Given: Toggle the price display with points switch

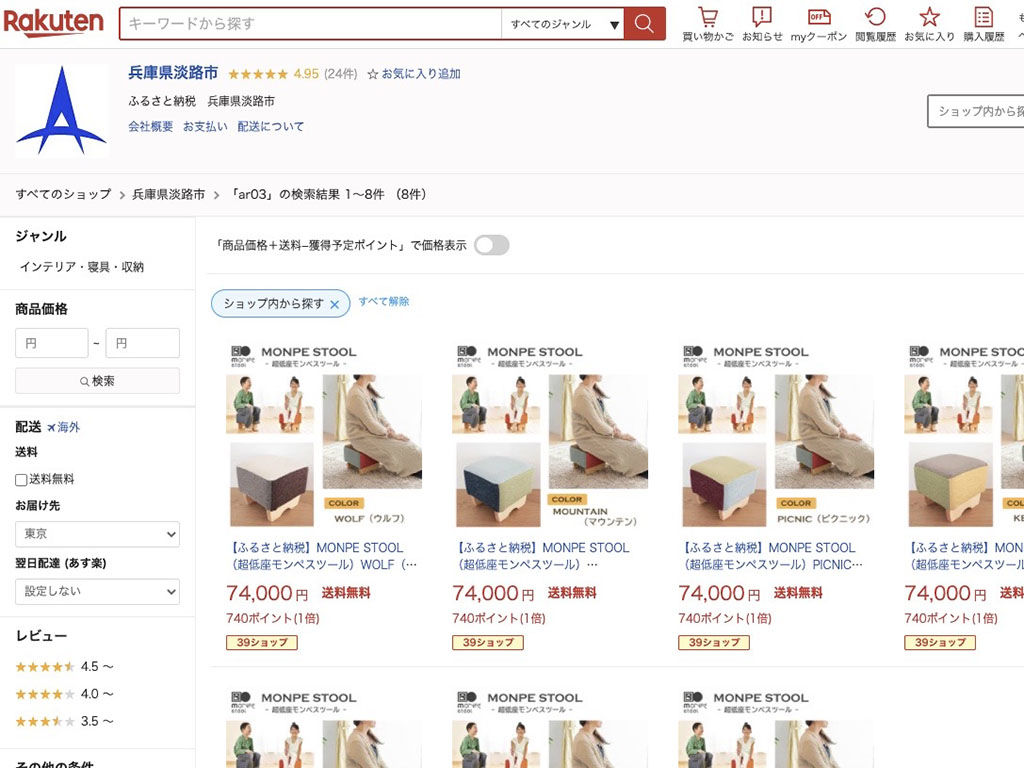Looking at the screenshot, I should (x=492, y=246).
